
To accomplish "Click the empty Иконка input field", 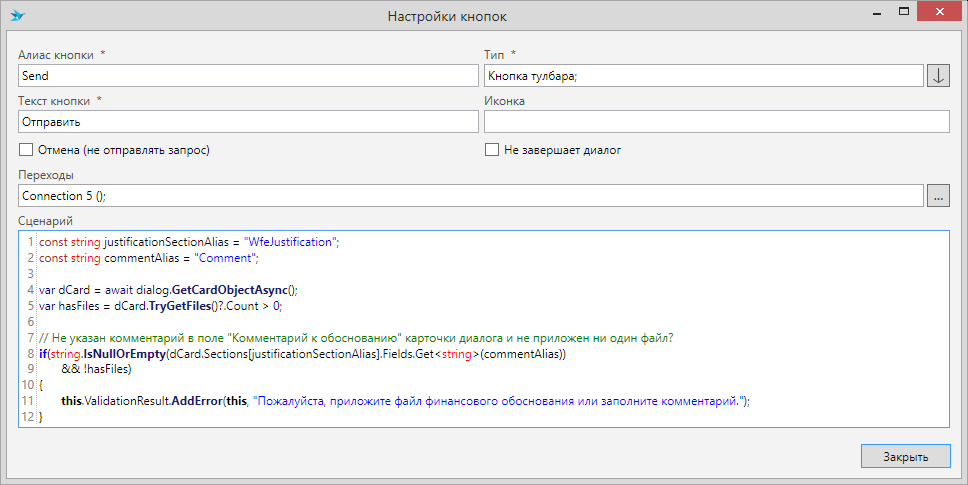I will pos(716,122).
